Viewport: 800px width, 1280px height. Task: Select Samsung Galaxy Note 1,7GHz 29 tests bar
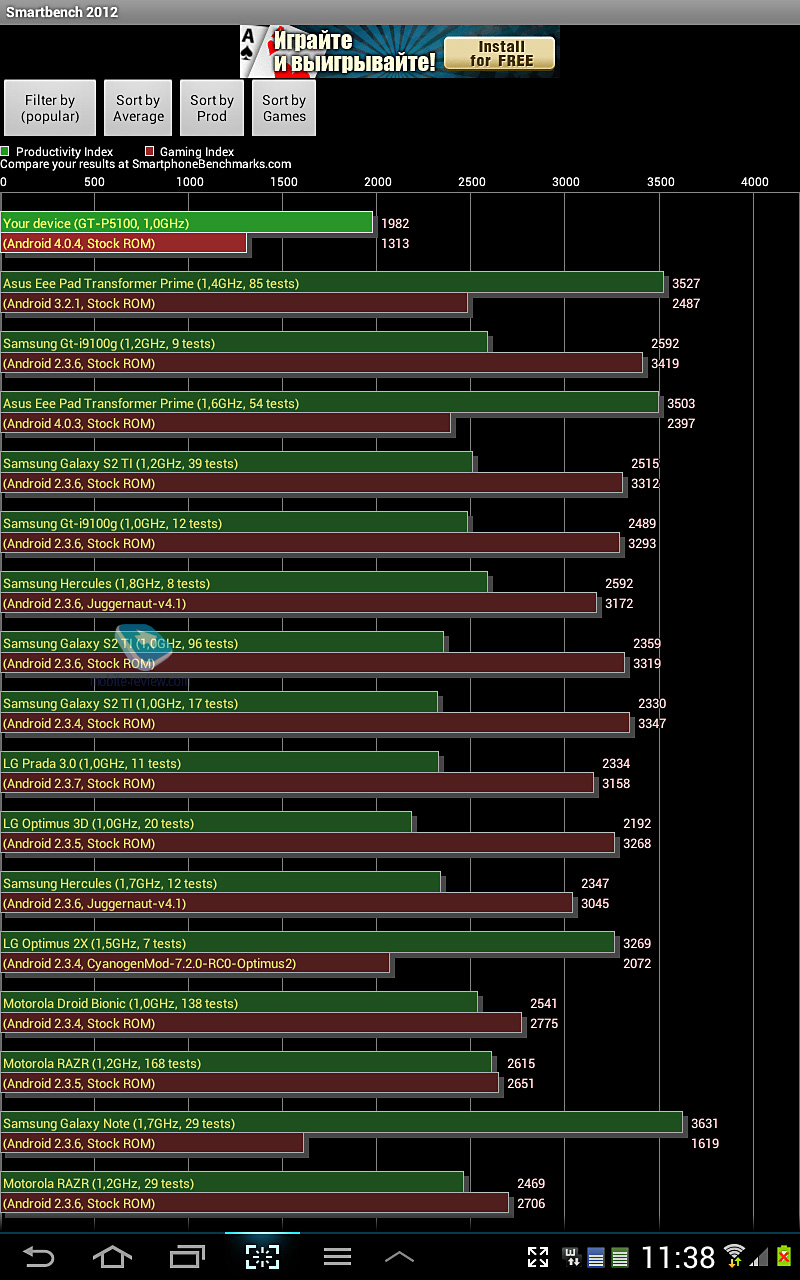pyautogui.click(x=342, y=1123)
